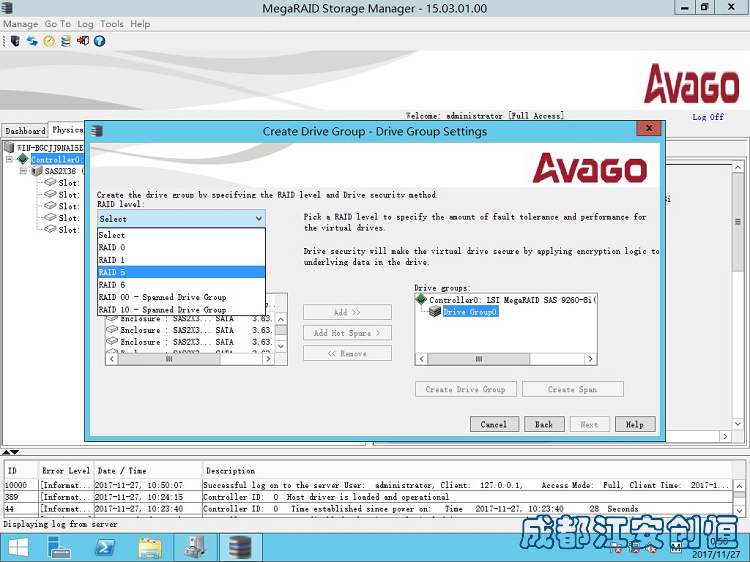
Task: Switch to the Dashboard tab
Action: tap(25, 131)
